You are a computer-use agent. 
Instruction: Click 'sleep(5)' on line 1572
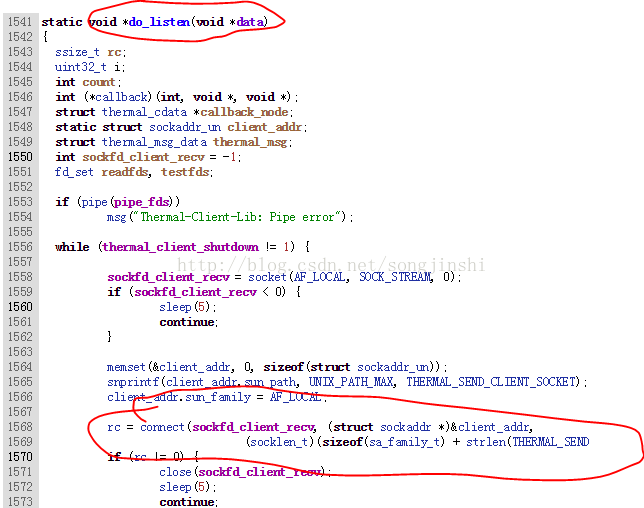coord(185,487)
